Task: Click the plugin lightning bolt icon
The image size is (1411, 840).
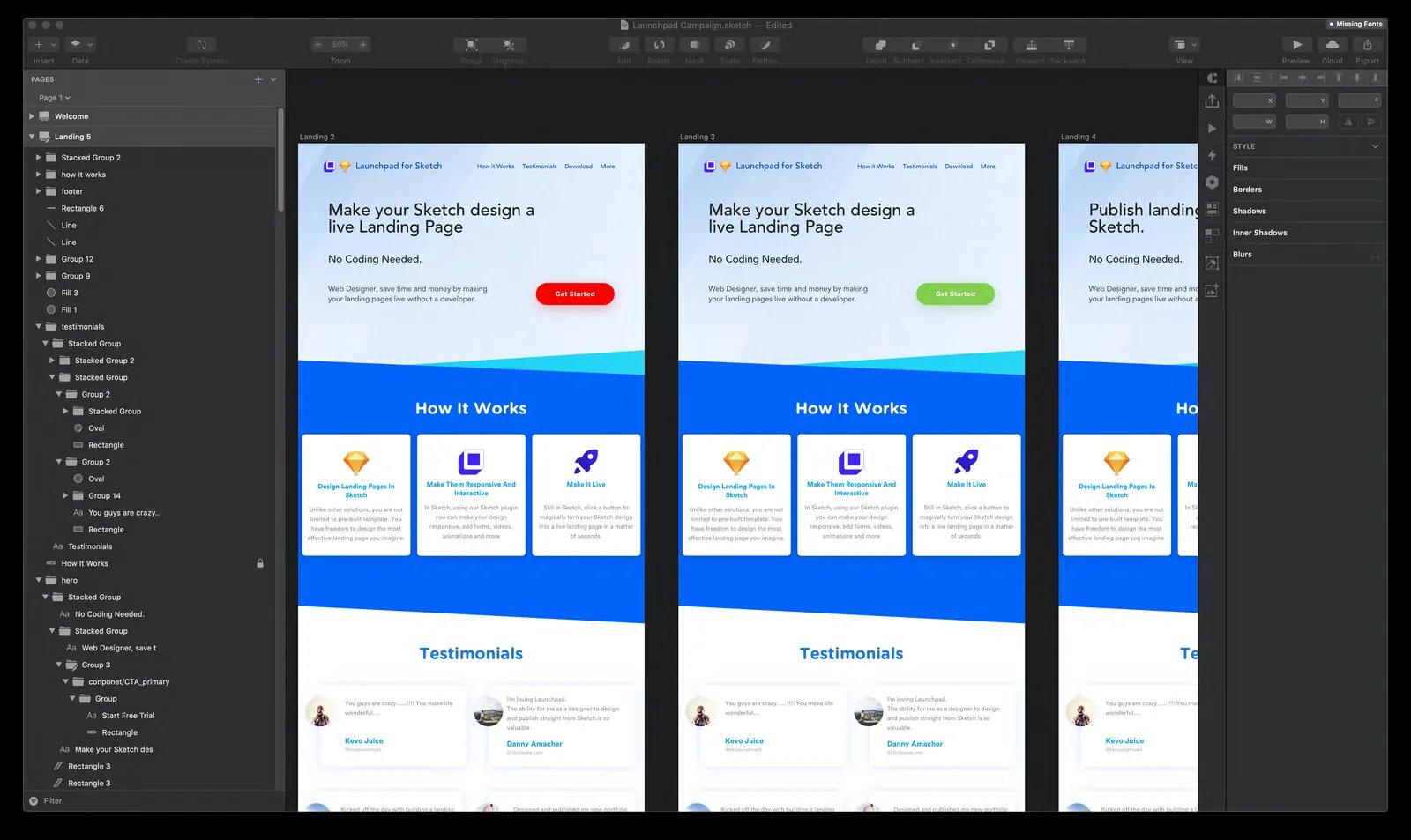Action: pyautogui.click(x=1213, y=156)
